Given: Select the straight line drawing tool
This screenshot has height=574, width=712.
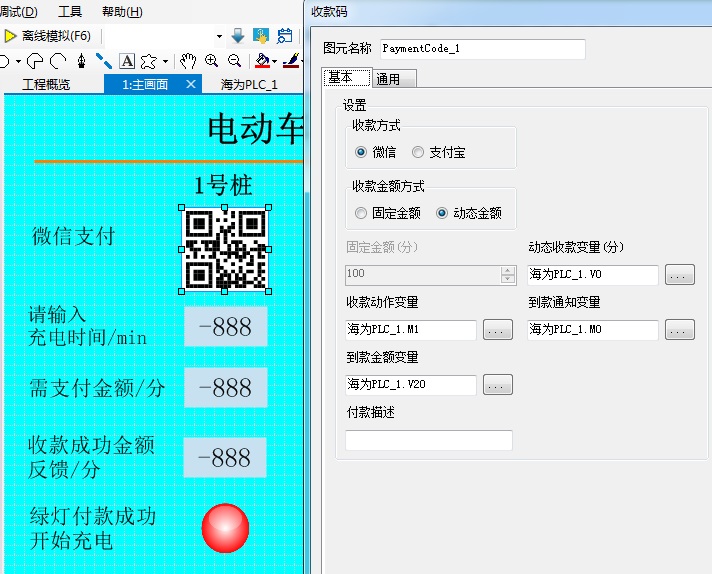Looking at the screenshot, I should 103,61.
